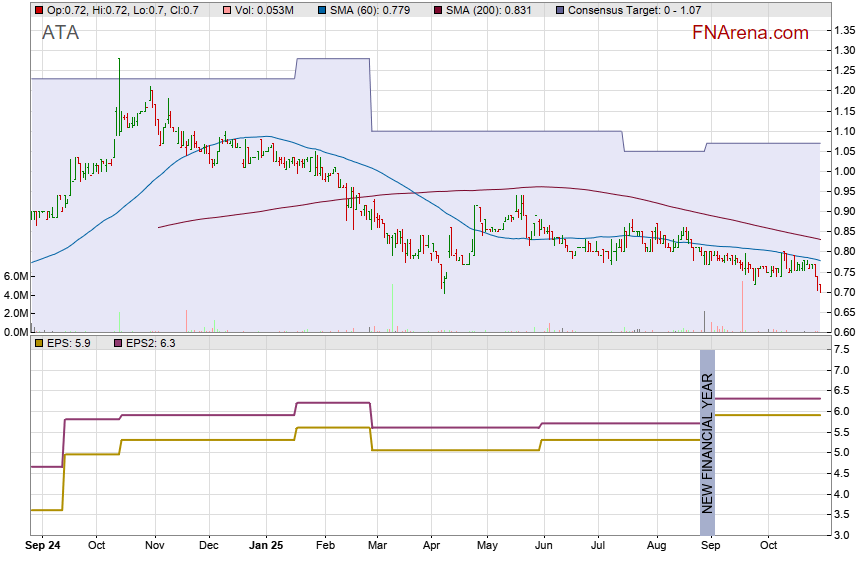859x566 pixels.
Task: Click the Sep 24 date label
Action: pos(43,546)
